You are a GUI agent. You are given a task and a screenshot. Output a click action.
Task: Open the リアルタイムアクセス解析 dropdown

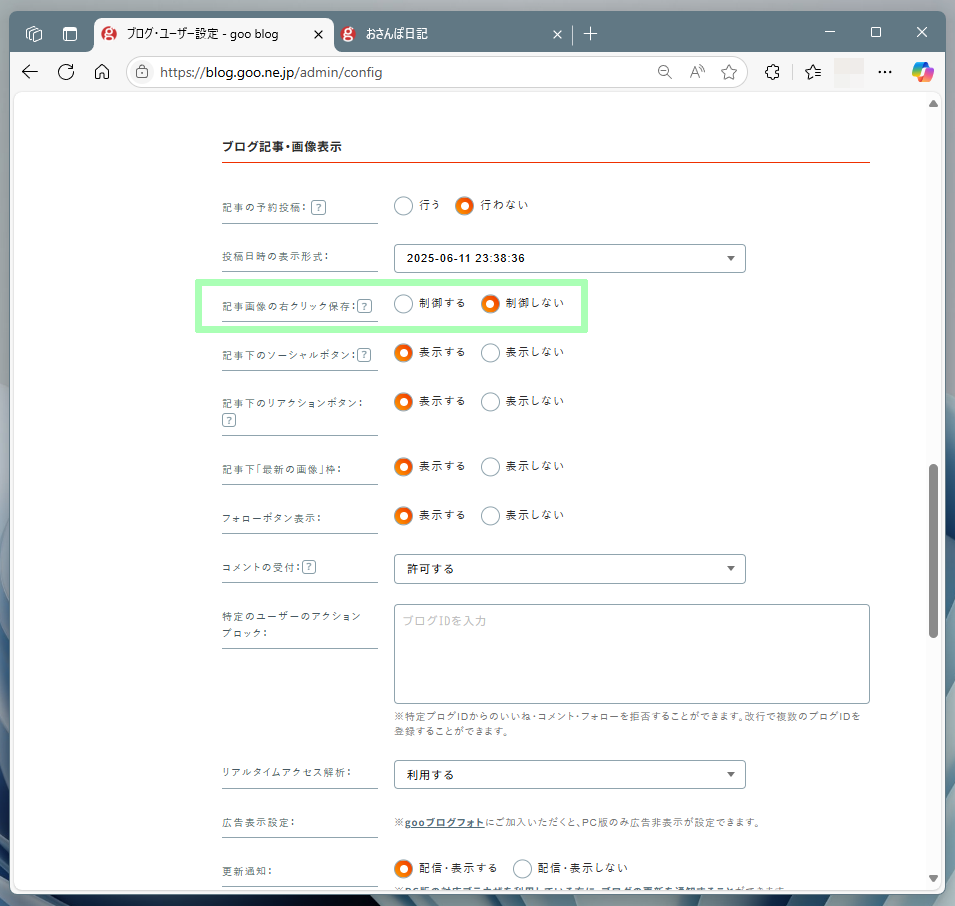tap(569, 775)
